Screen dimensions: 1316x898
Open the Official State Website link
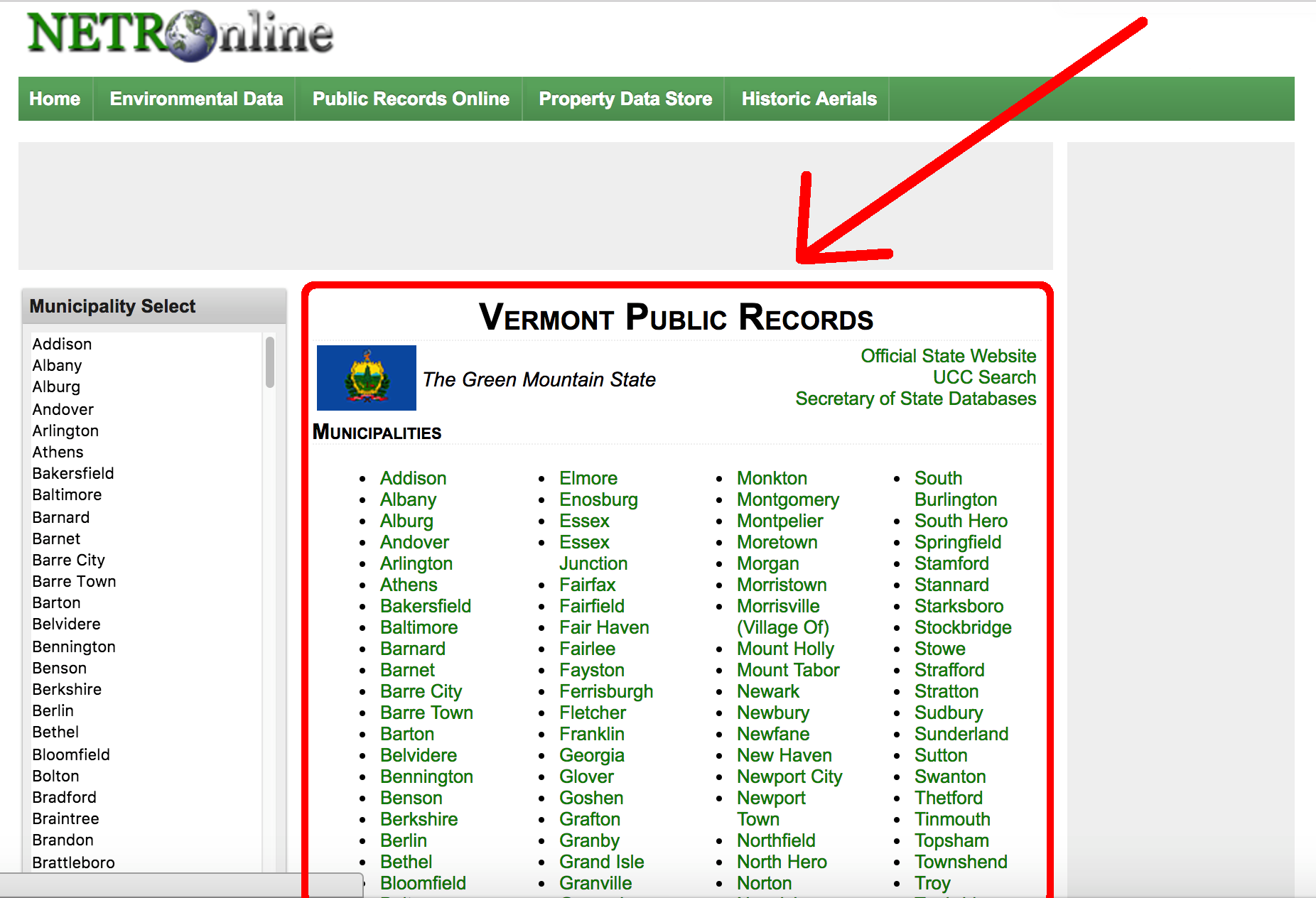948,355
